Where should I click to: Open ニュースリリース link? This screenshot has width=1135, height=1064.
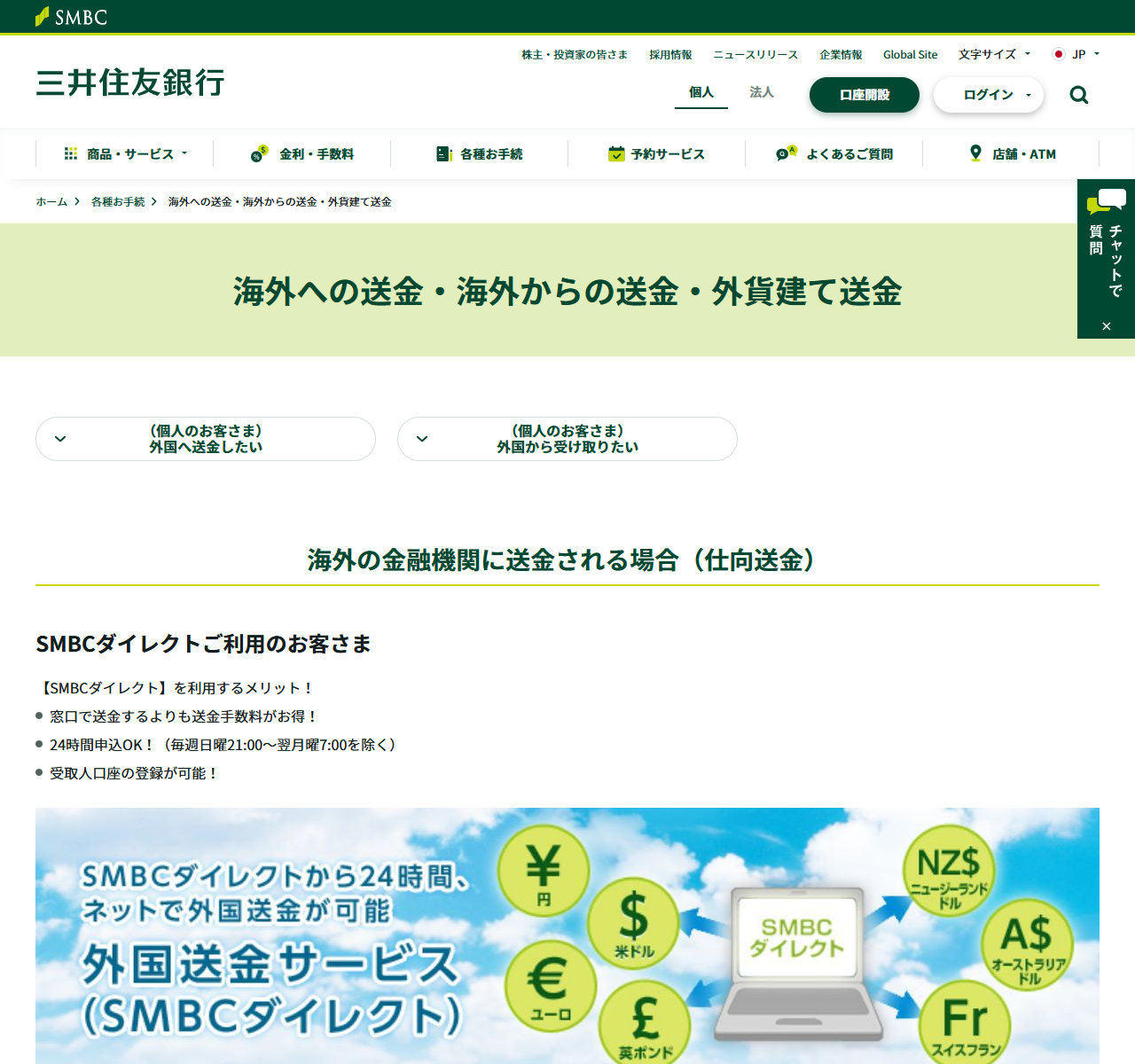pyautogui.click(x=755, y=54)
